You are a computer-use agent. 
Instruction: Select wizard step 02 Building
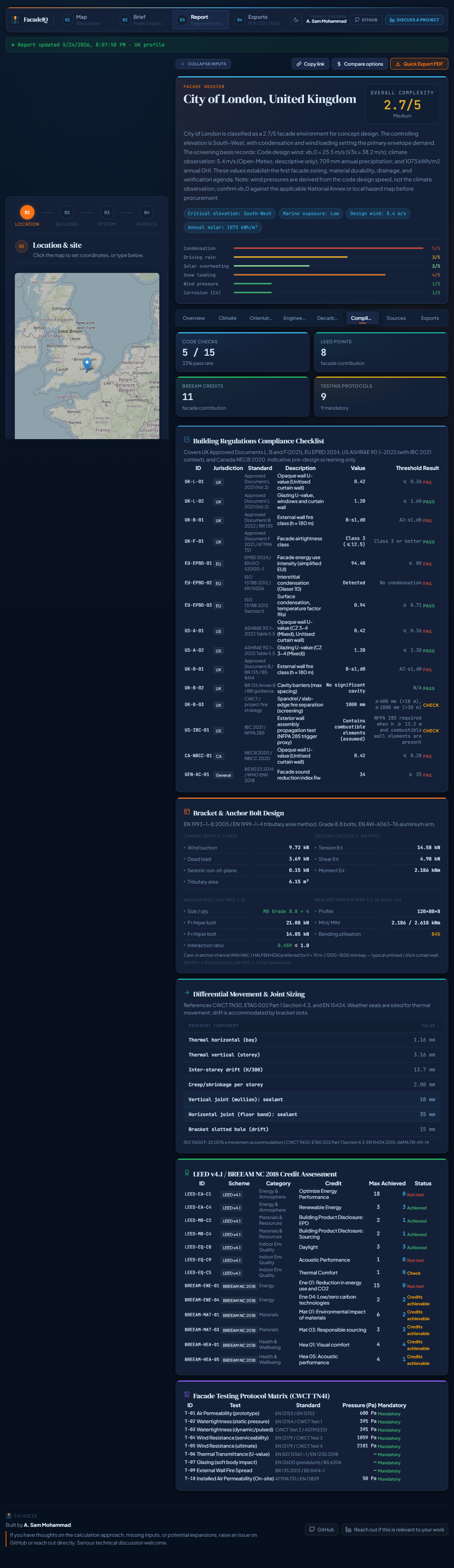(x=67, y=215)
